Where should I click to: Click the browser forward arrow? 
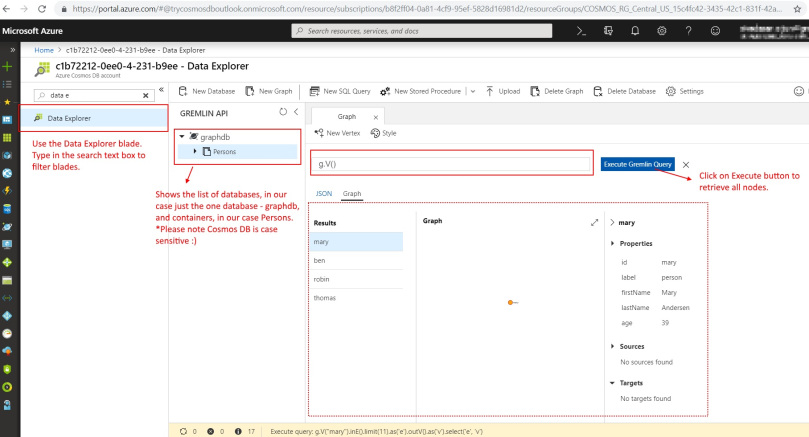tap(24, 9)
